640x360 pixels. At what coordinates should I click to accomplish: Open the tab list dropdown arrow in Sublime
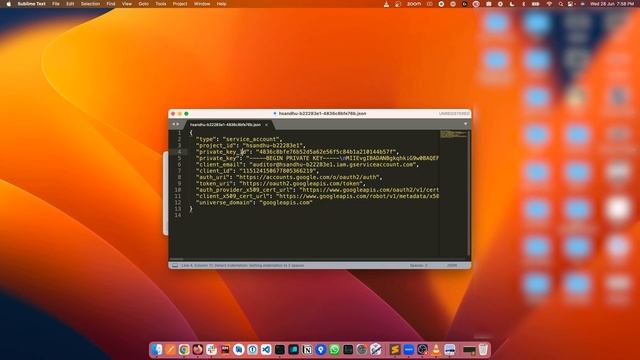point(465,124)
